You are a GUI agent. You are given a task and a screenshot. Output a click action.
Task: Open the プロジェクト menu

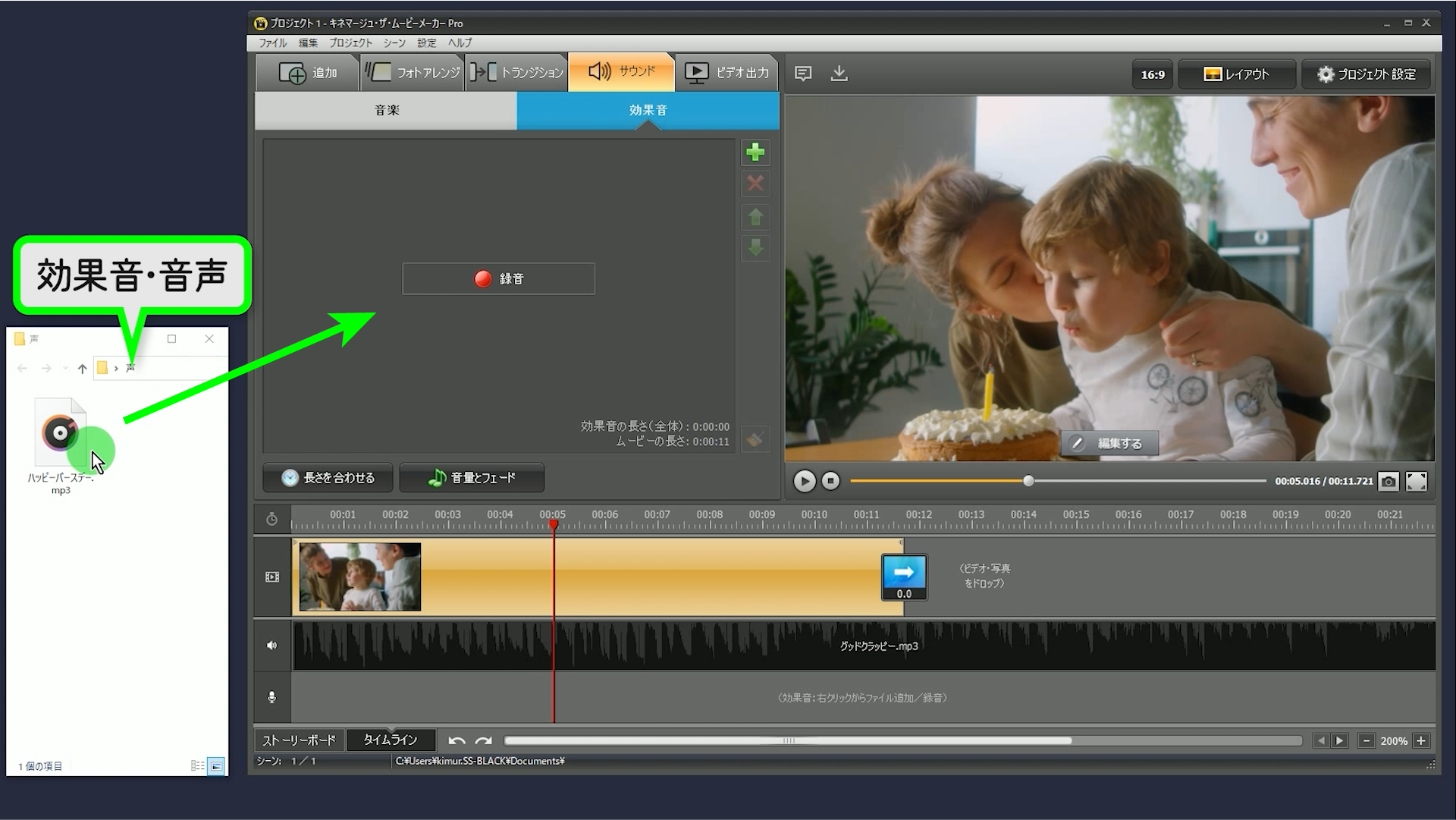[350, 43]
